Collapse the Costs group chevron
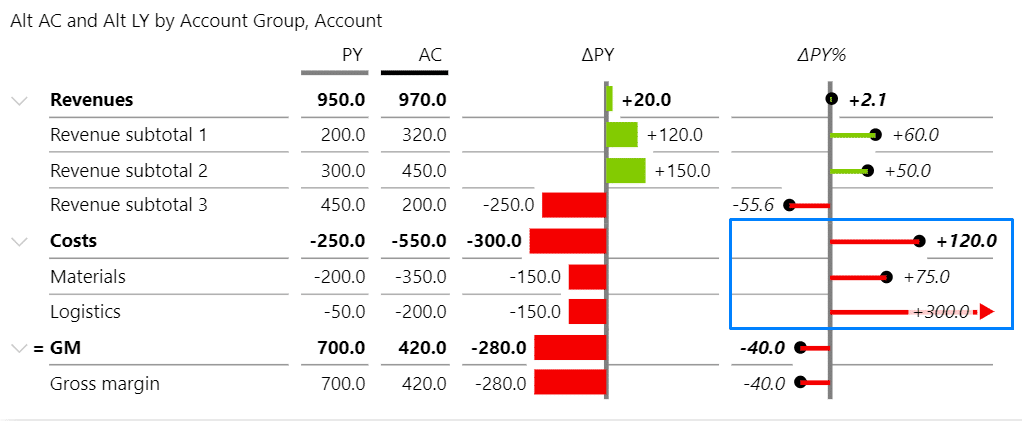 [x=18, y=241]
